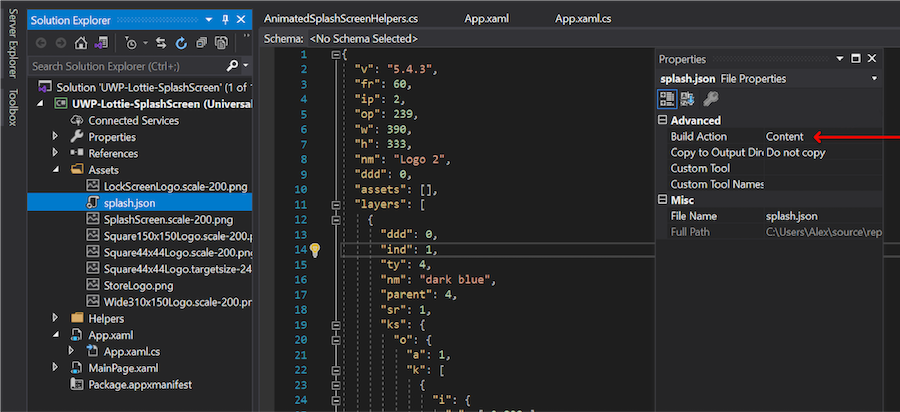The height and width of the screenshot is (412, 900).
Task: Open the Server Explorer side tab
Action: point(13,44)
